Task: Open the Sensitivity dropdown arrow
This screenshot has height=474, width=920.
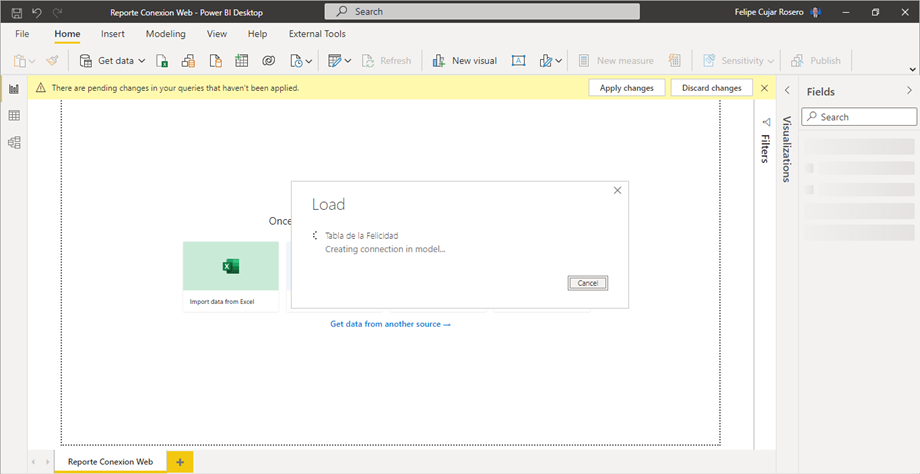Action: [770, 60]
